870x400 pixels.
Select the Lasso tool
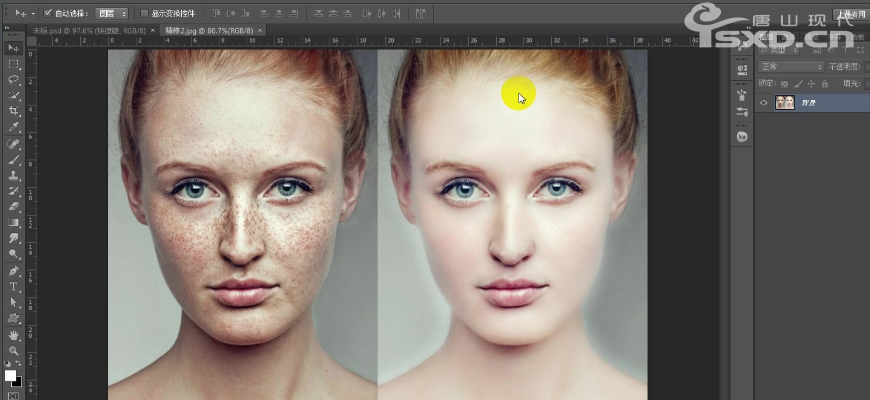(x=14, y=79)
